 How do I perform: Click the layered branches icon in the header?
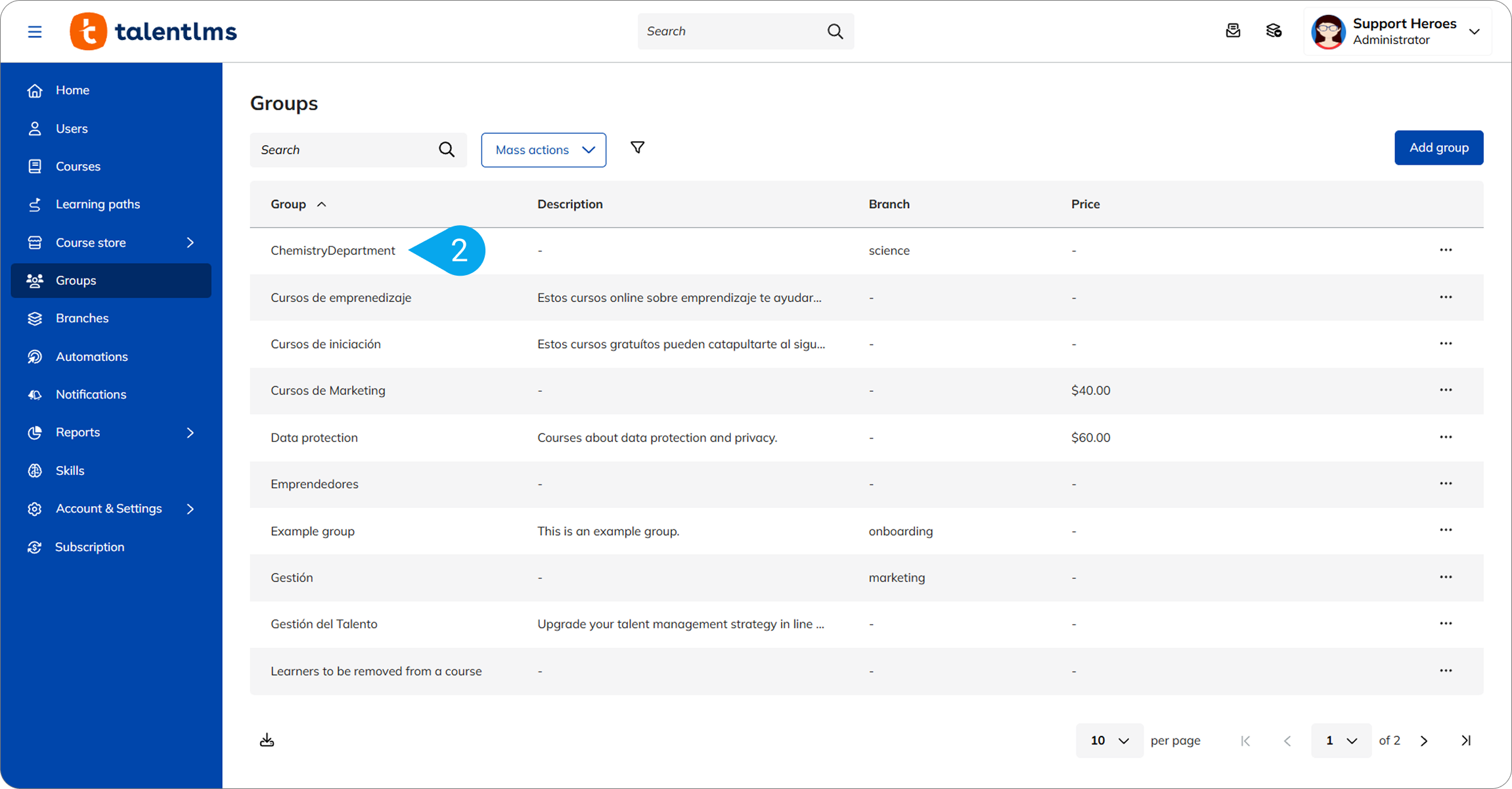[1274, 31]
